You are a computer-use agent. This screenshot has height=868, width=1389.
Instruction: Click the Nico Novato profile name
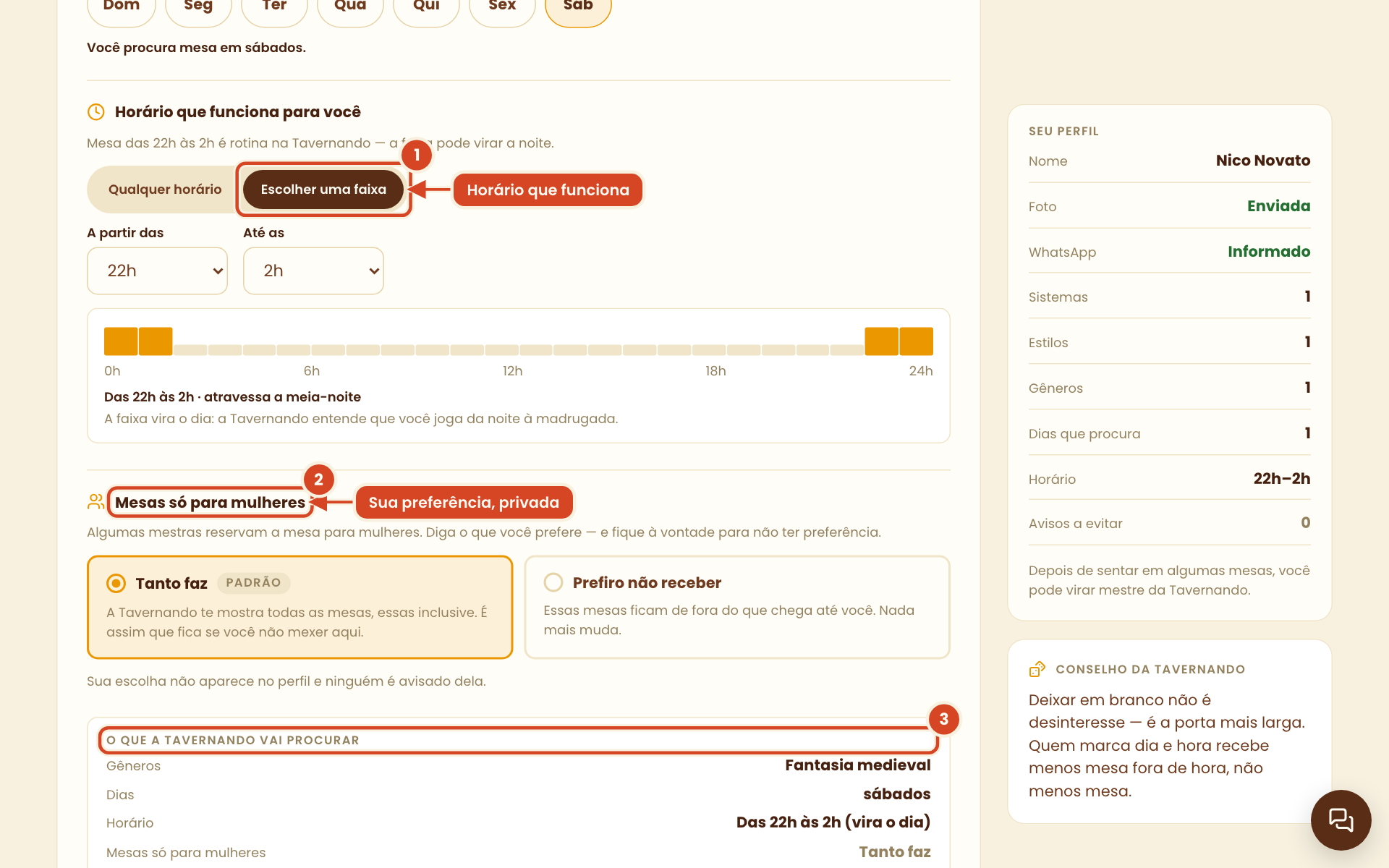[x=1263, y=161]
